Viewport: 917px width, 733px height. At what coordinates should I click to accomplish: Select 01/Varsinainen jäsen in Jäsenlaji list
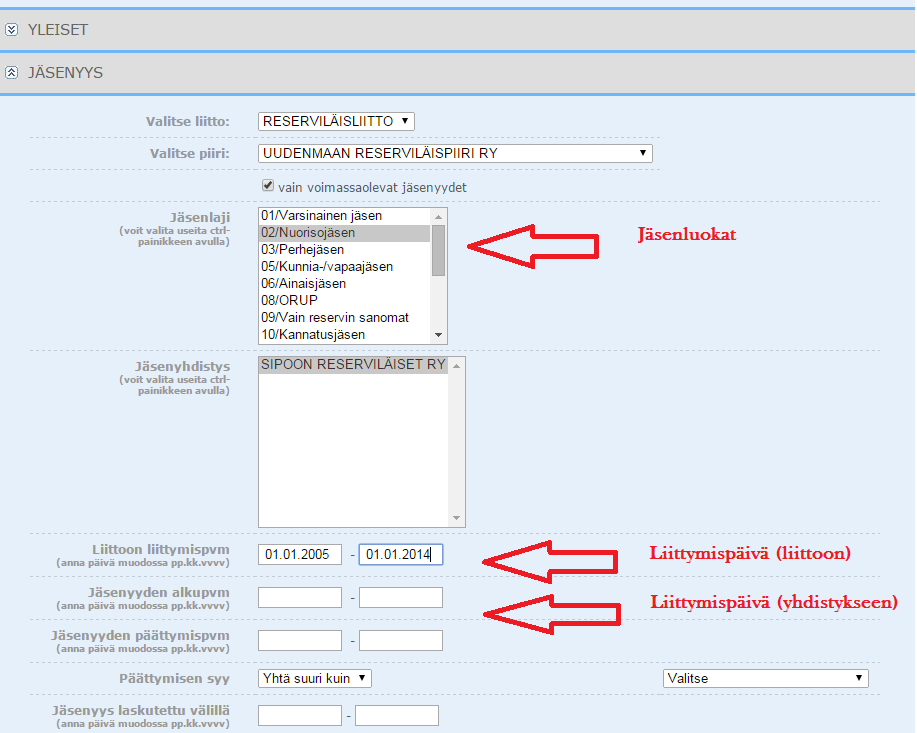pos(344,216)
